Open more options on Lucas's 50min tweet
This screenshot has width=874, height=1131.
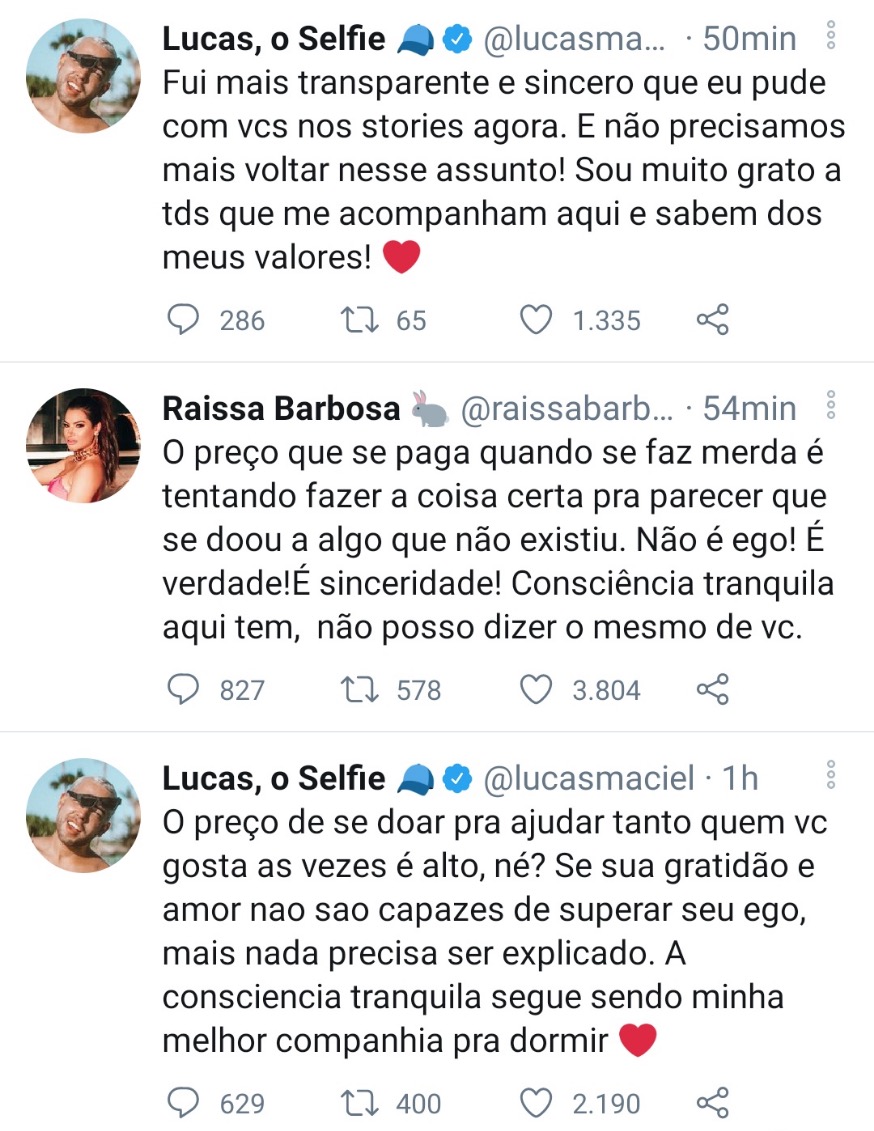click(x=829, y=38)
